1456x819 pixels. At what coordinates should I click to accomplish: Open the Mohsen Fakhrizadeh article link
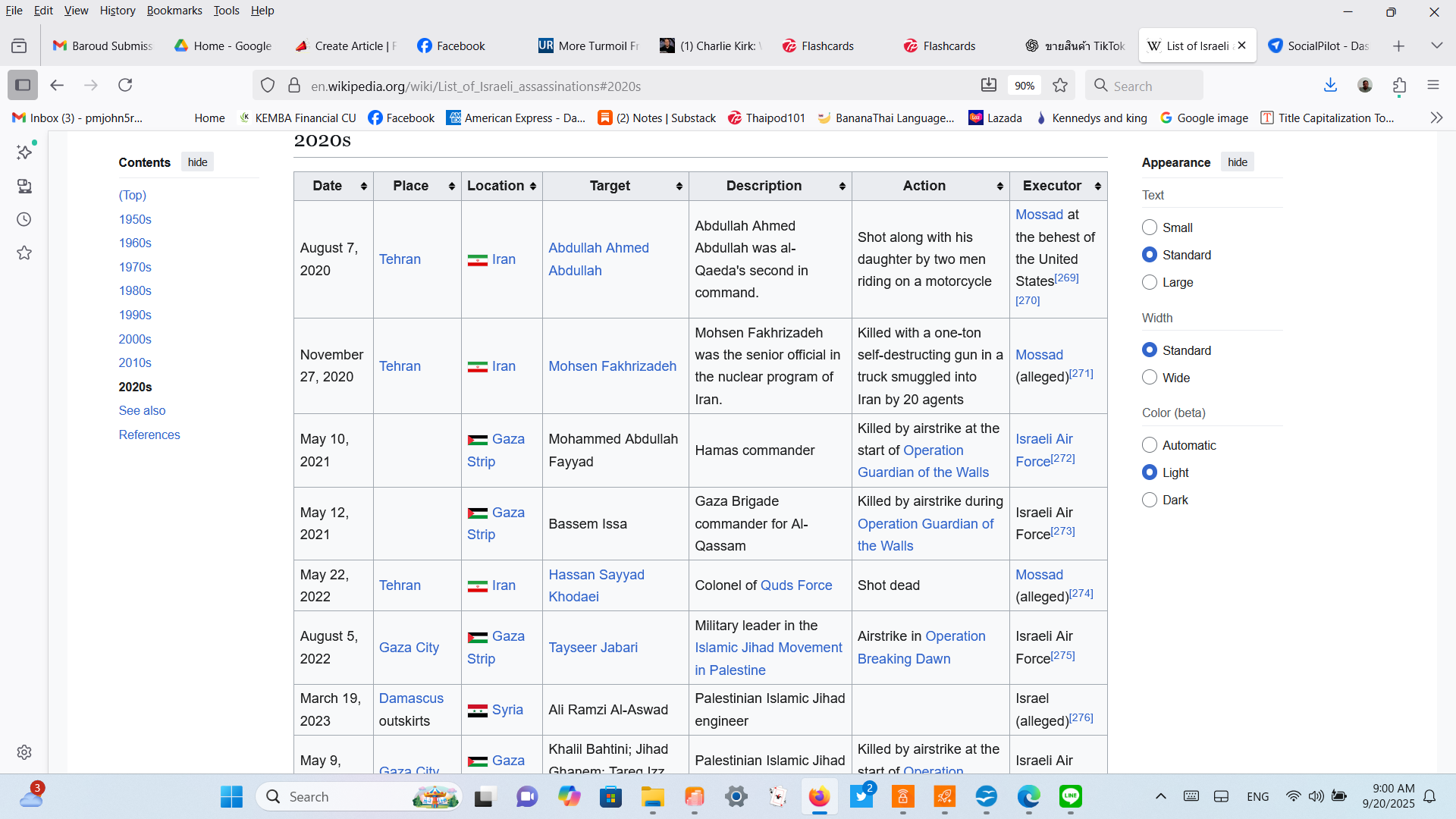tap(612, 366)
